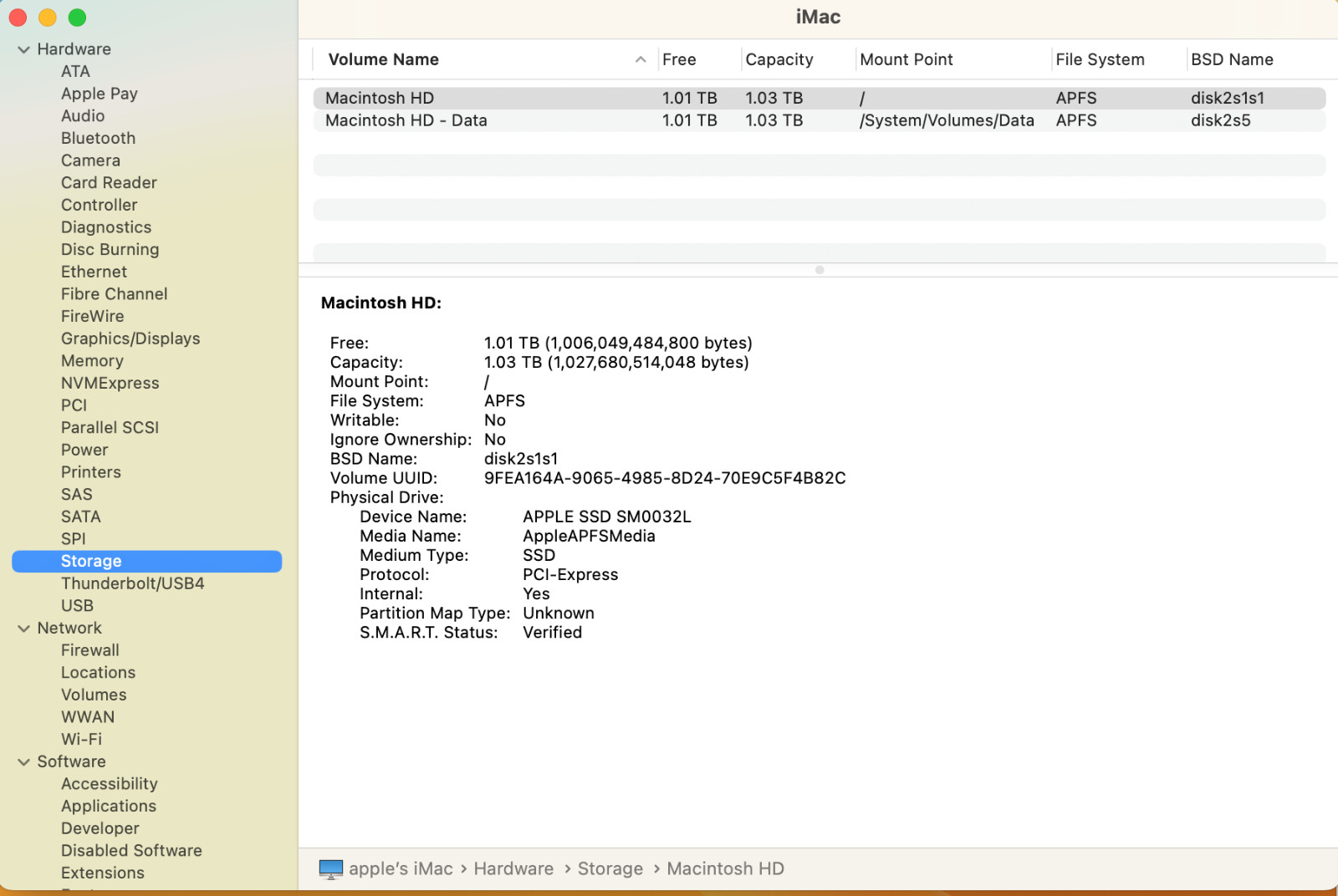The height and width of the screenshot is (896, 1338).
Task: Click the S.M.A.R.T. Status Verified value
Action: click(x=552, y=633)
